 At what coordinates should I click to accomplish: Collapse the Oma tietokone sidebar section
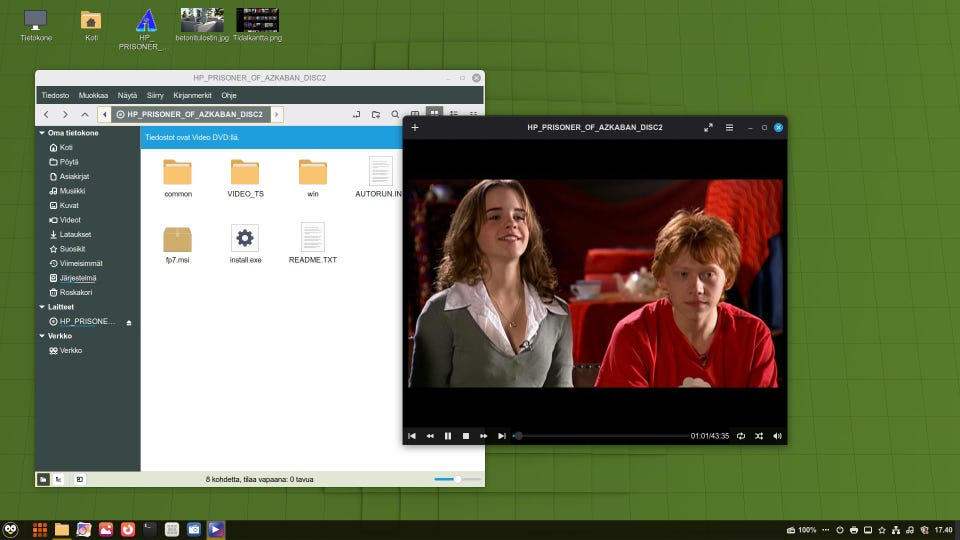(x=42, y=132)
